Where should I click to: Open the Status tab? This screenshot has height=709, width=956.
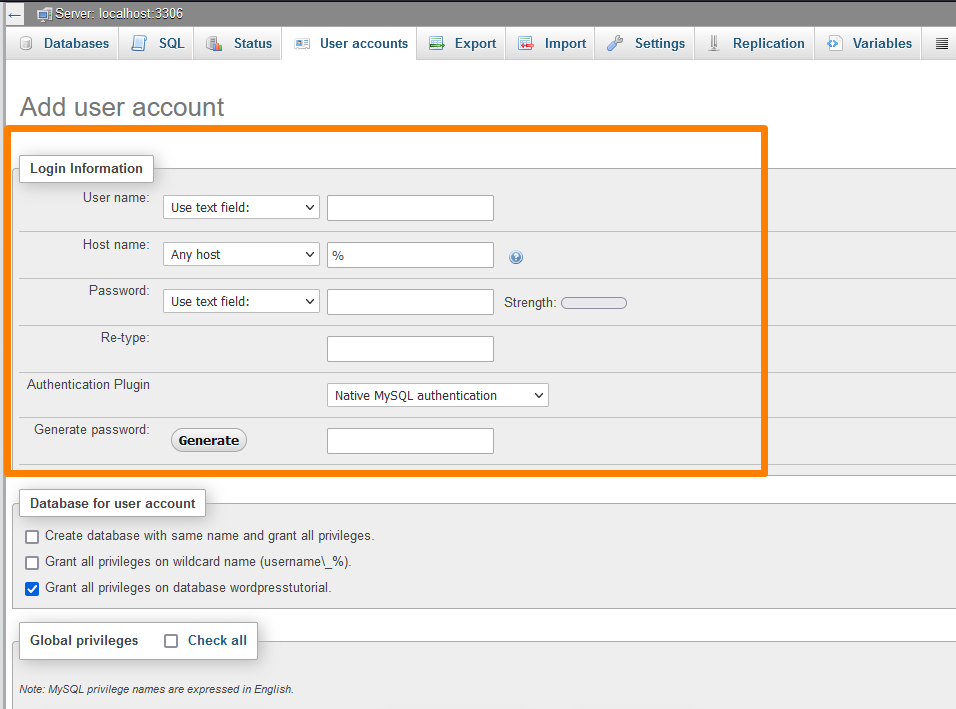click(238, 43)
